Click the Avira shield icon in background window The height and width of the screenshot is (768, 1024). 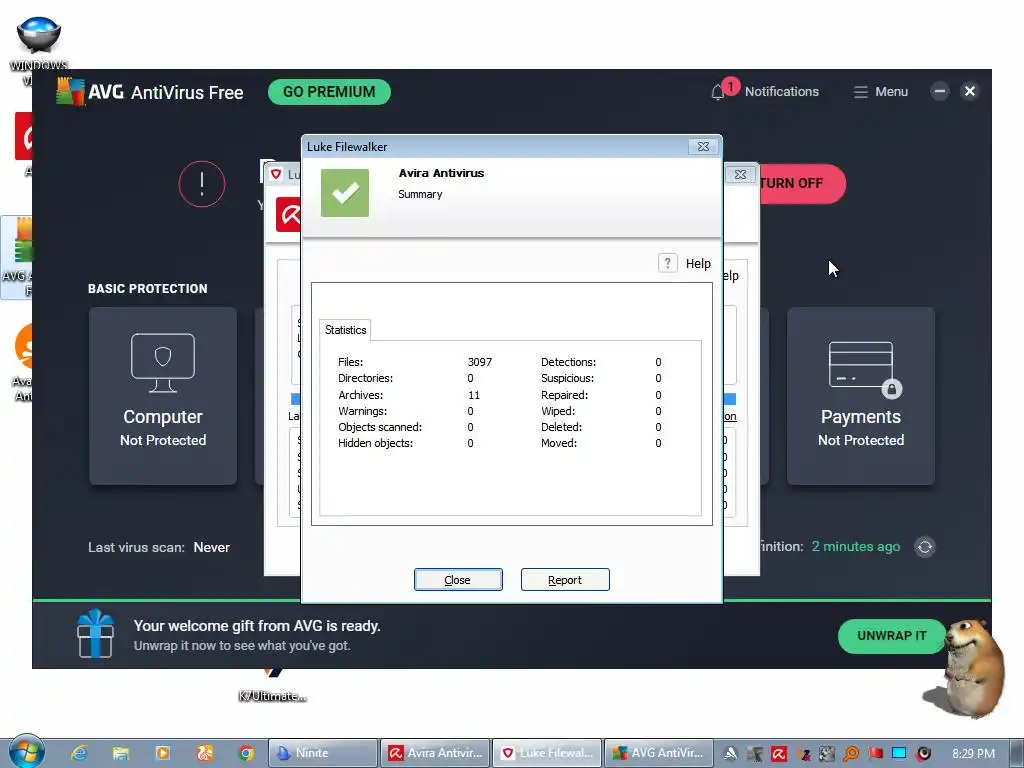tap(276, 174)
